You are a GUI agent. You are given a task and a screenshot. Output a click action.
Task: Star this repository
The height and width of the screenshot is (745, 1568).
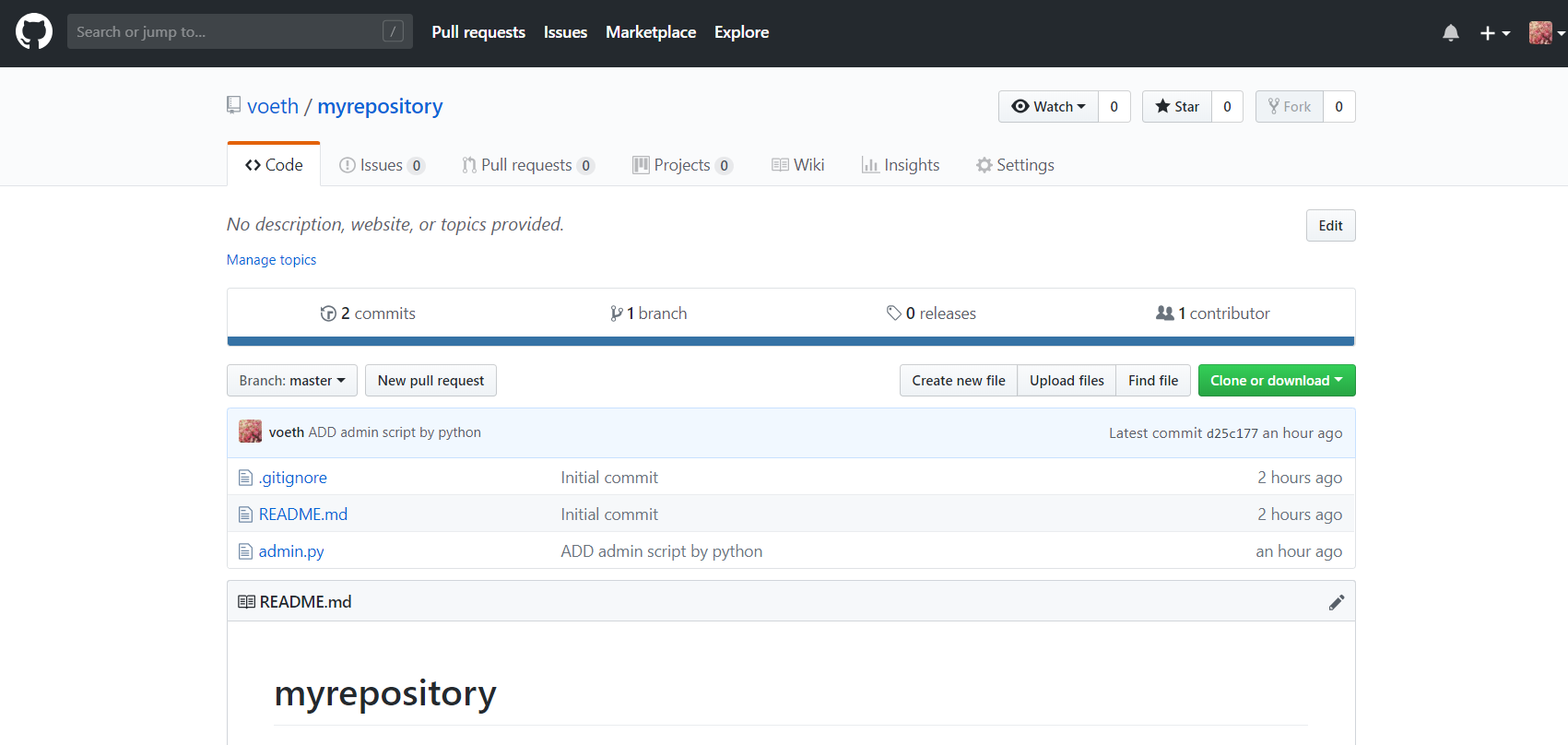click(x=1177, y=106)
